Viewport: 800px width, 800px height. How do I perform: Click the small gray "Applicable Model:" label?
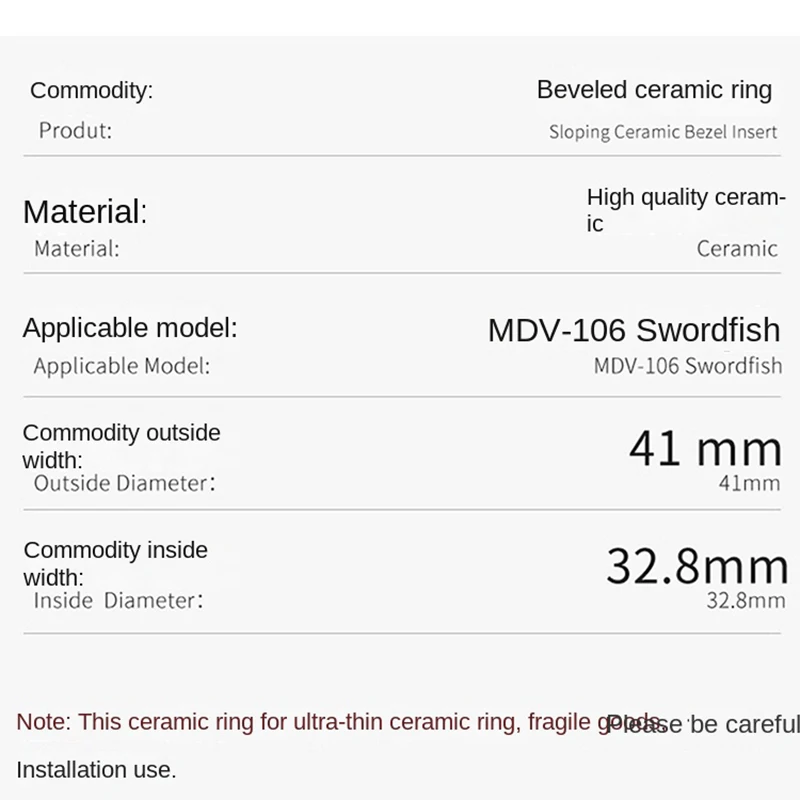pyautogui.click(x=122, y=366)
